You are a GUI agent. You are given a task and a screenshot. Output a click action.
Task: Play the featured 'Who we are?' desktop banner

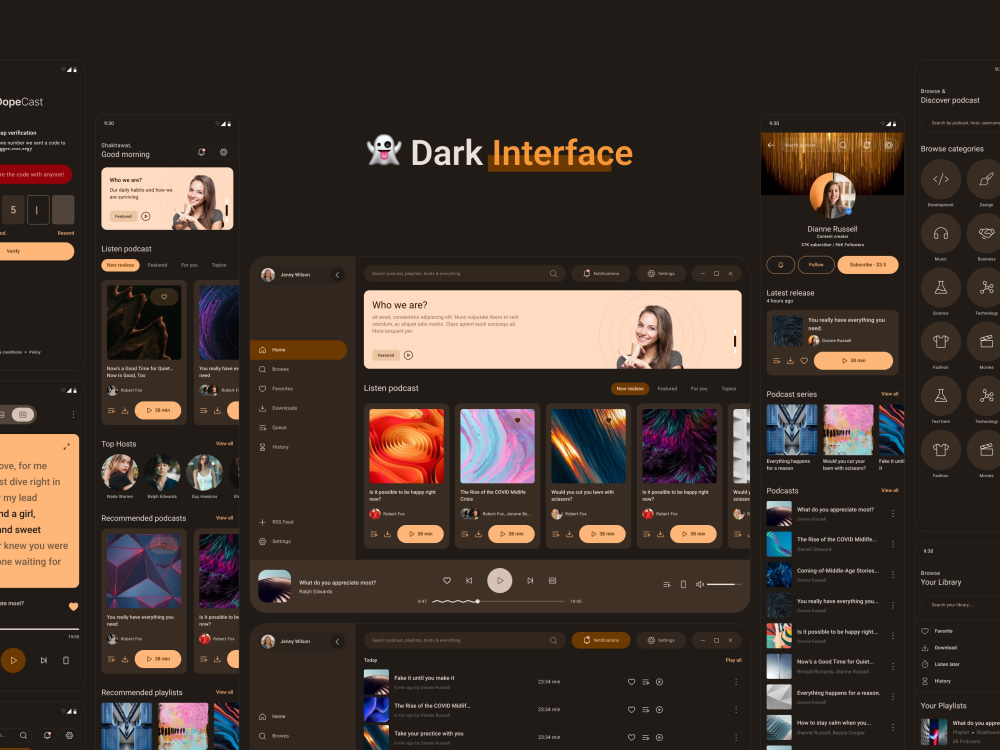point(408,355)
